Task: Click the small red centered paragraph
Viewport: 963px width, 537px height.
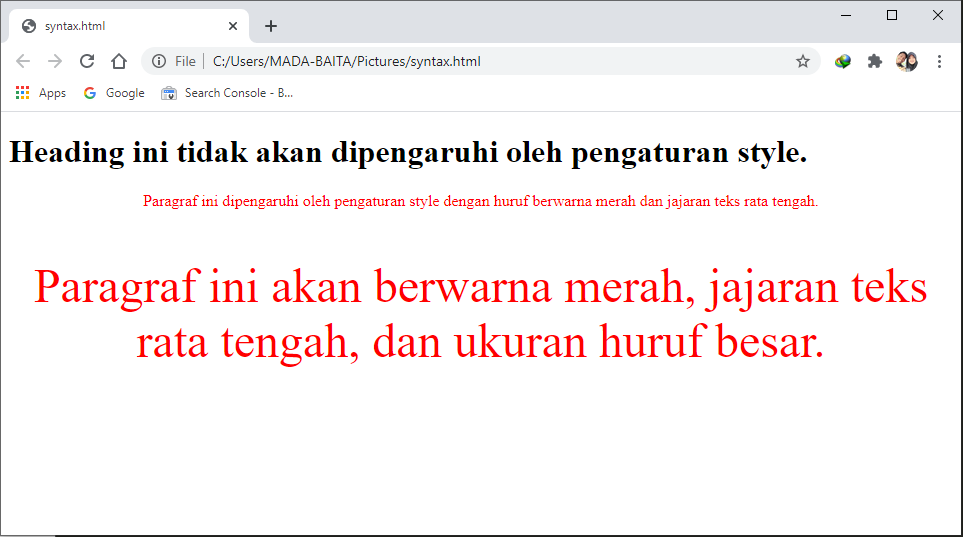Action: pyautogui.click(x=480, y=201)
